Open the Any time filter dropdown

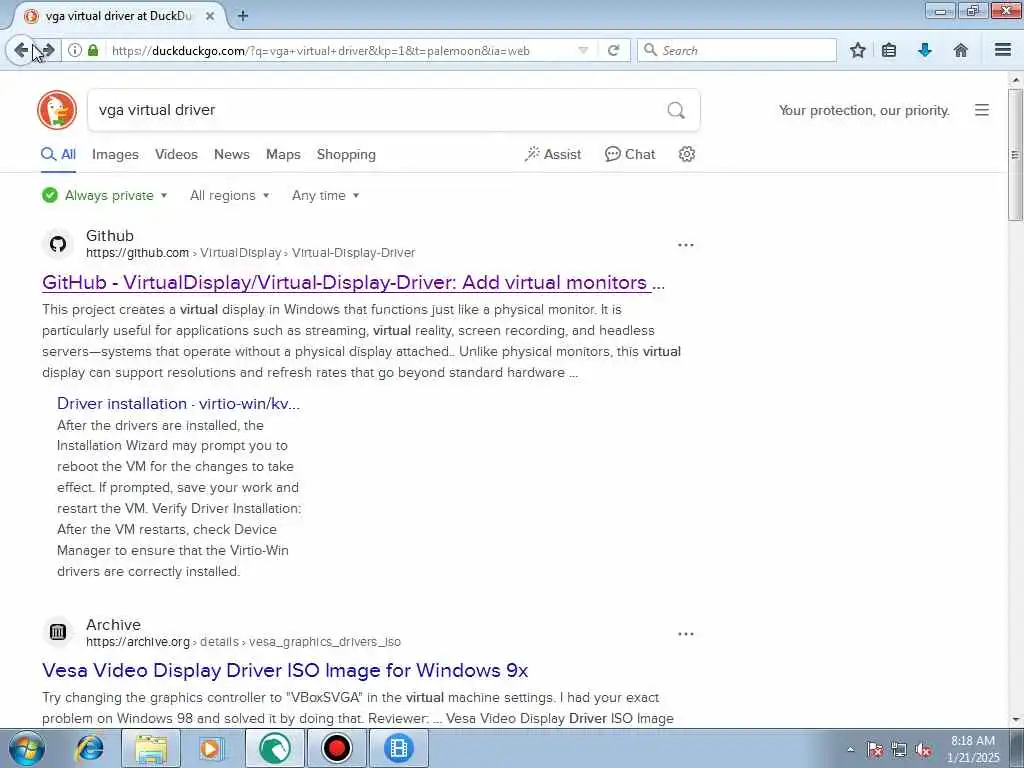click(x=325, y=195)
